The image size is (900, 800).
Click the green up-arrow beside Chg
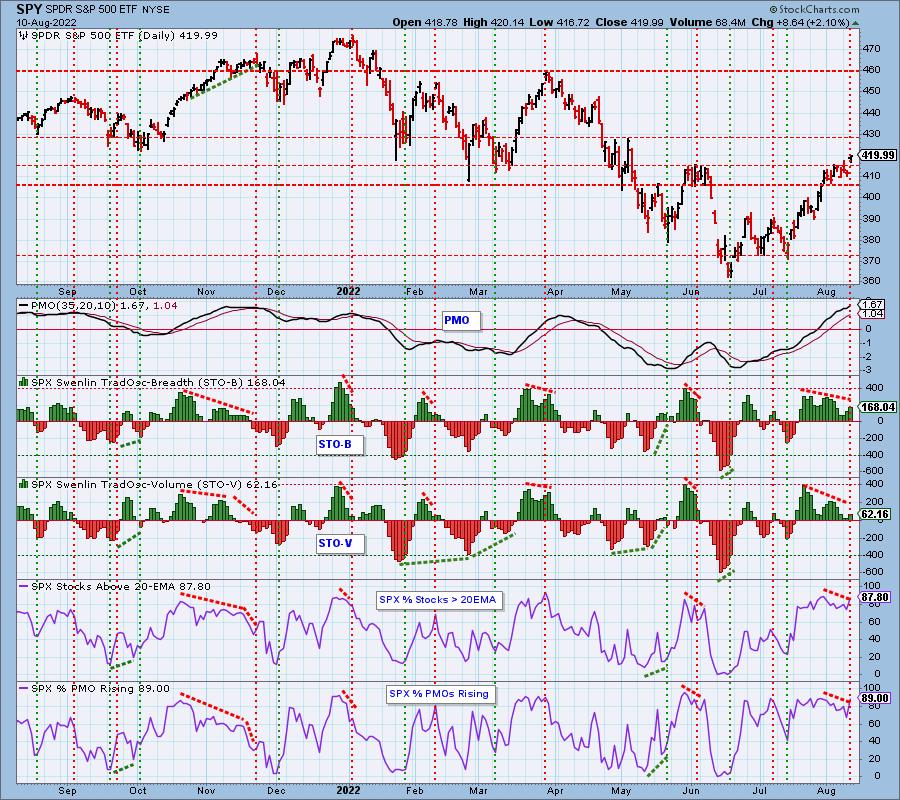click(856, 24)
